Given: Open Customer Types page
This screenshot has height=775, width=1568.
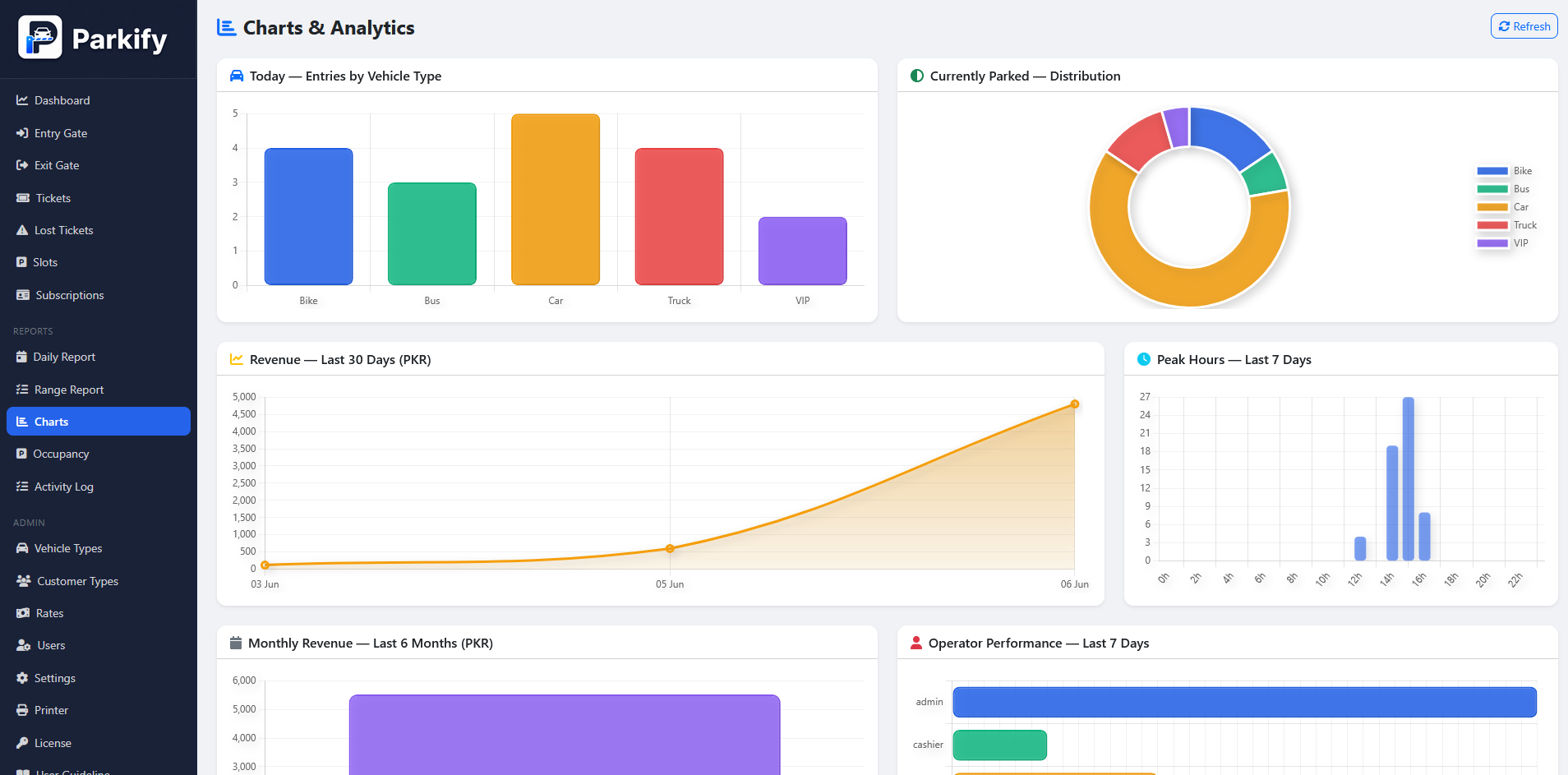Looking at the screenshot, I should (x=99, y=581).
